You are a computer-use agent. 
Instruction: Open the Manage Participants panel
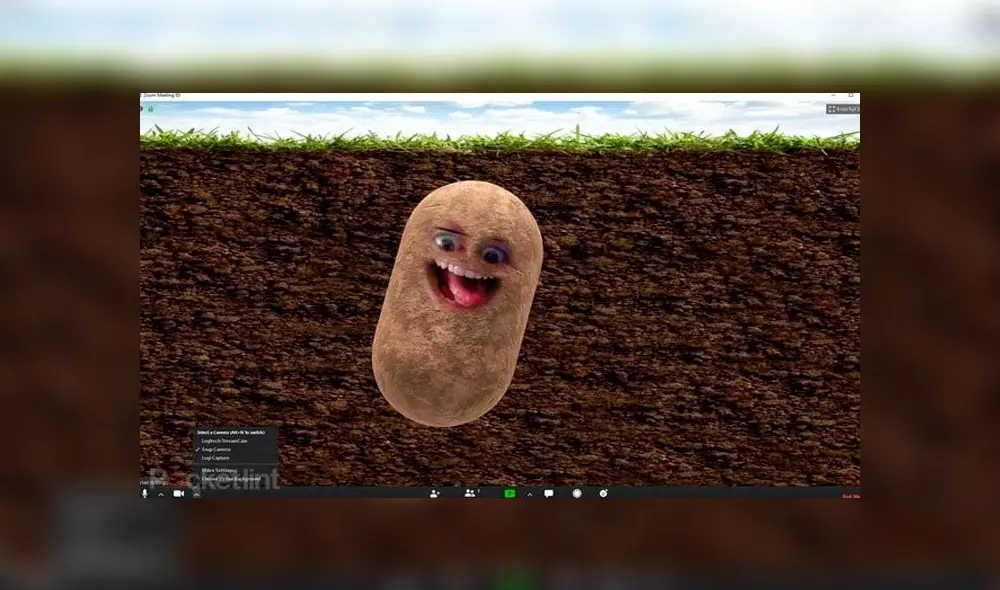(469, 494)
